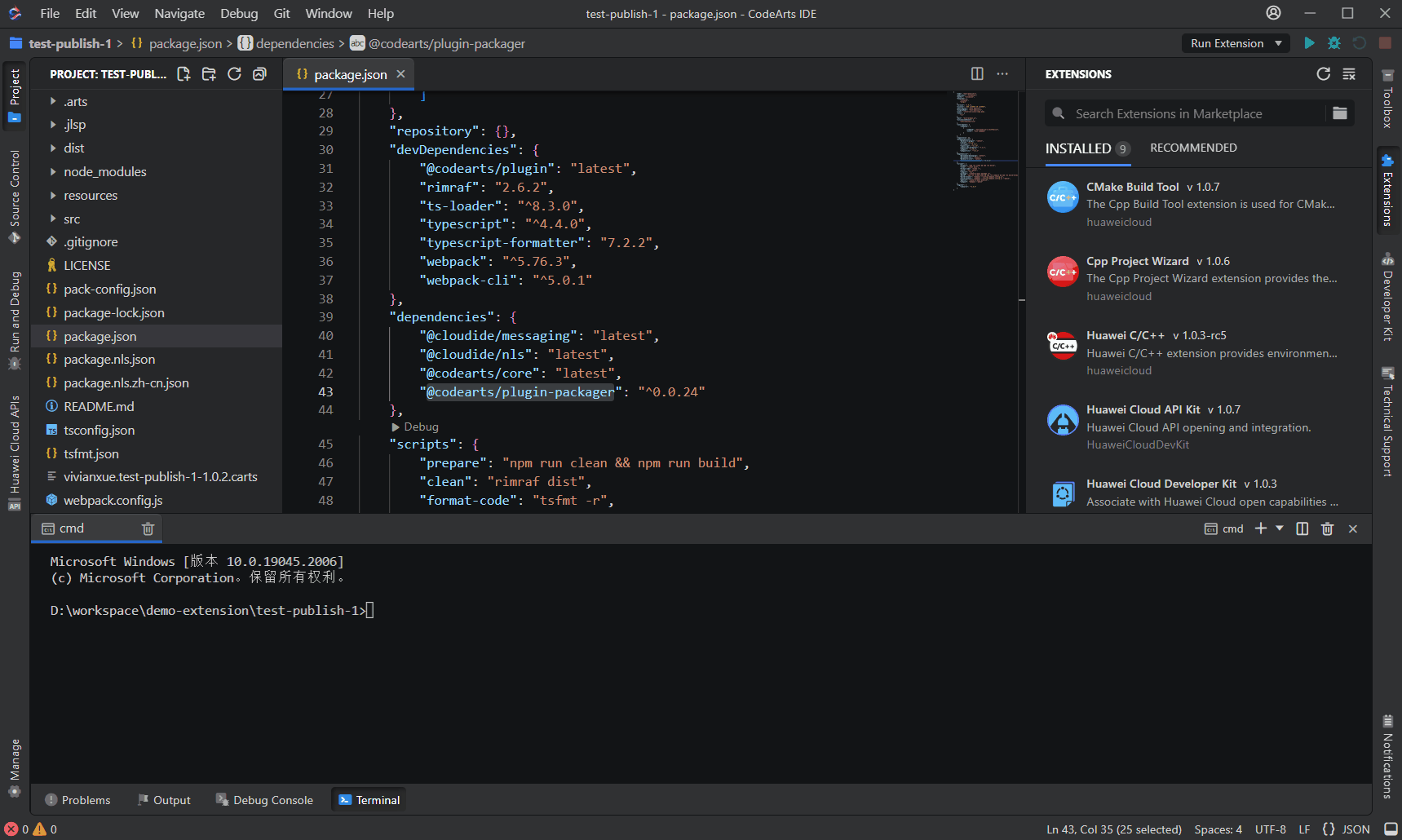1402x840 pixels.
Task: Click the debug bug icon in toolbar
Action: pos(1334,43)
